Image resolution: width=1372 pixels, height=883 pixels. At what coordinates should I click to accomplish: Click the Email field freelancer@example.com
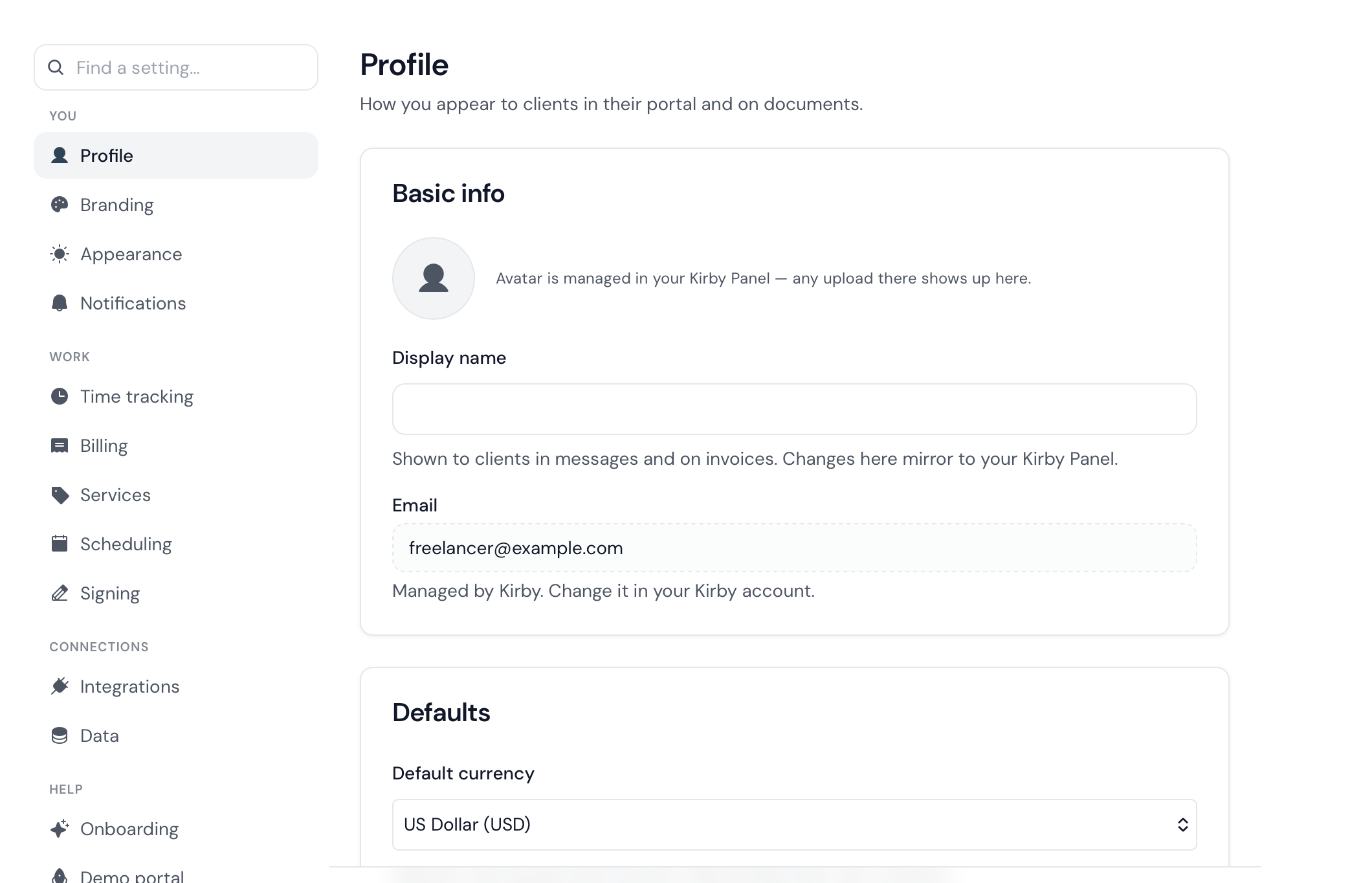point(794,548)
